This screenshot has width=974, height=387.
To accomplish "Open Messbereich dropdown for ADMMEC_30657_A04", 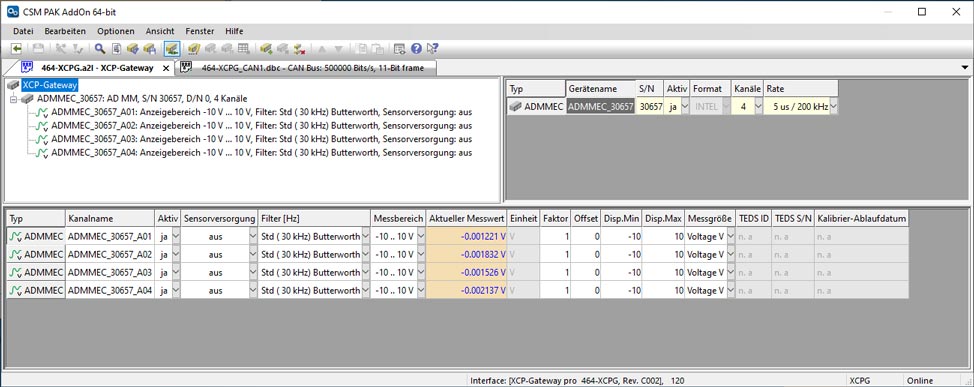I will pos(421,291).
